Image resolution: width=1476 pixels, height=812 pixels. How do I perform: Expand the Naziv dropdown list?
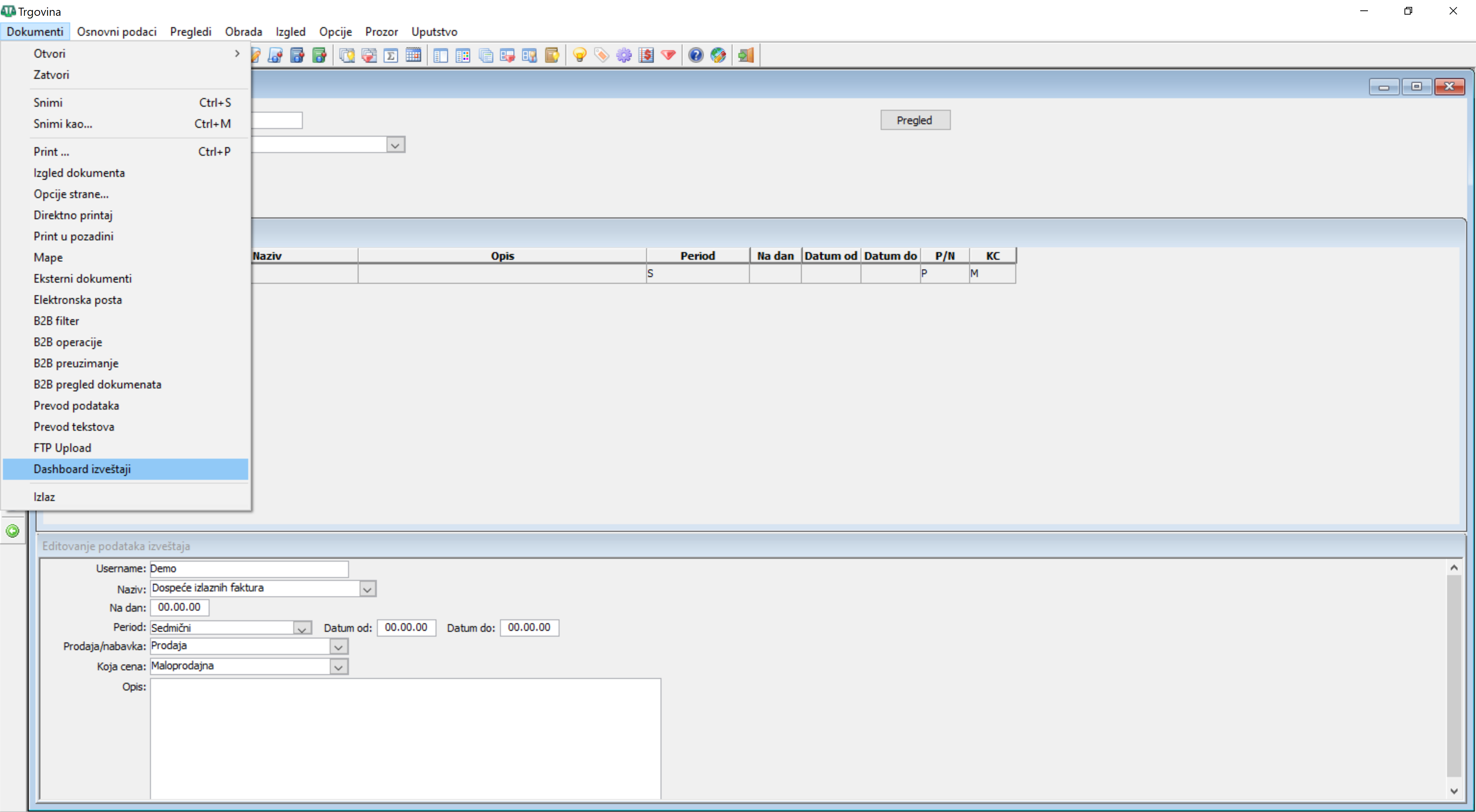(367, 589)
